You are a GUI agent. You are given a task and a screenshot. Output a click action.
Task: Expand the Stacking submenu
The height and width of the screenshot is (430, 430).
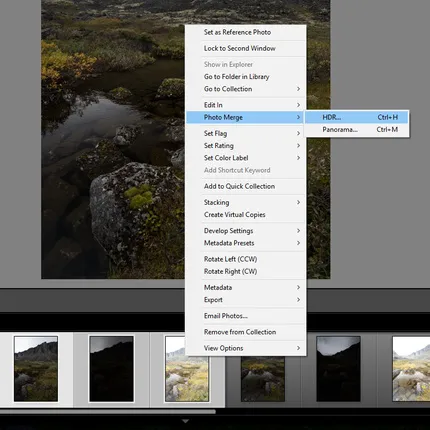tap(246, 202)
